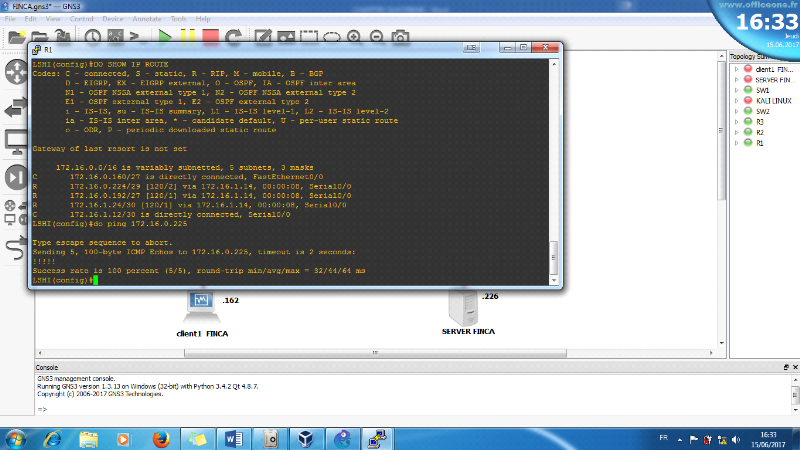Select the Add a link cable tool
The height and width of the screenshot is (450, 800).
[x=16, y=248]
